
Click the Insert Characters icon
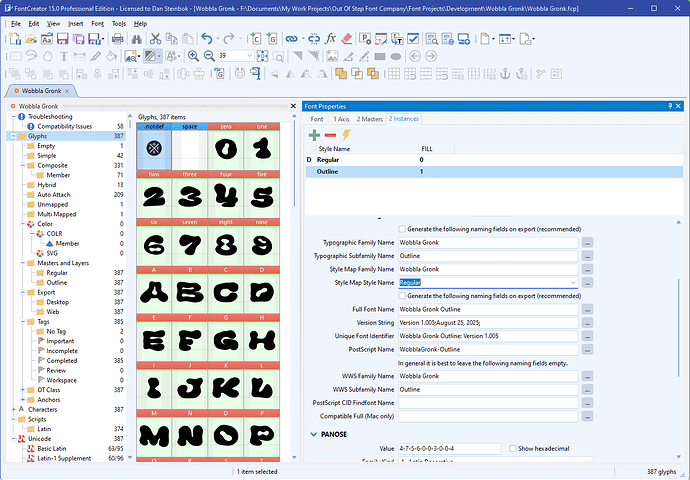click(255, 39)
